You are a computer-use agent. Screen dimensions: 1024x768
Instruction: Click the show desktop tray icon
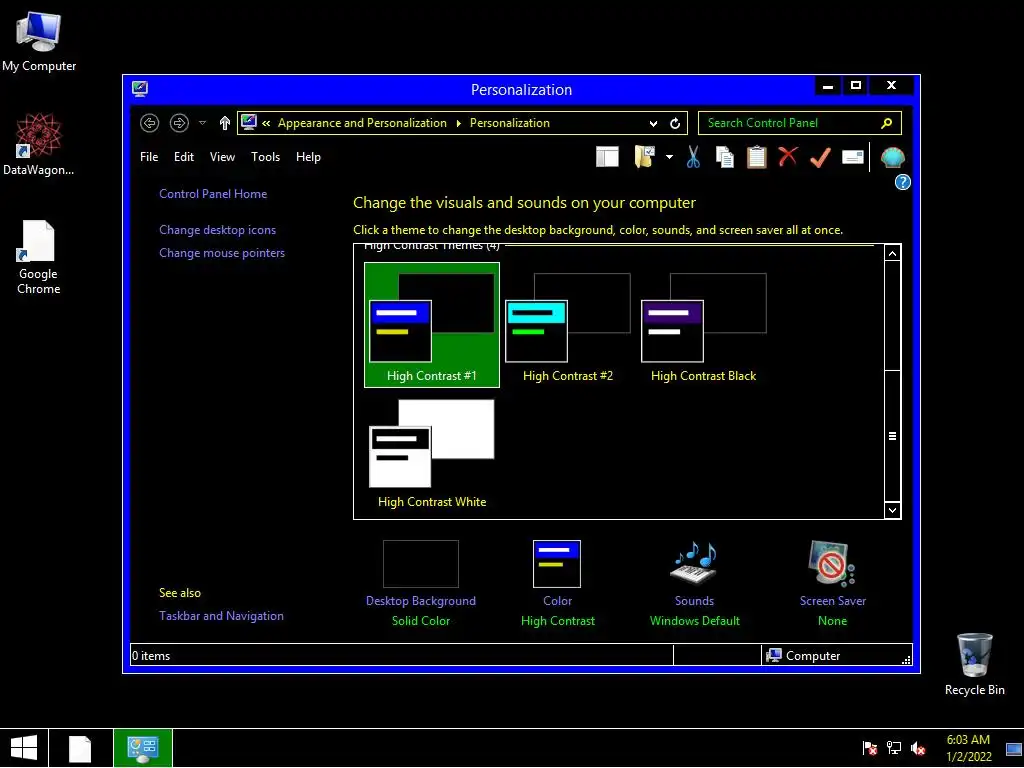click(x=1014, y=749)
